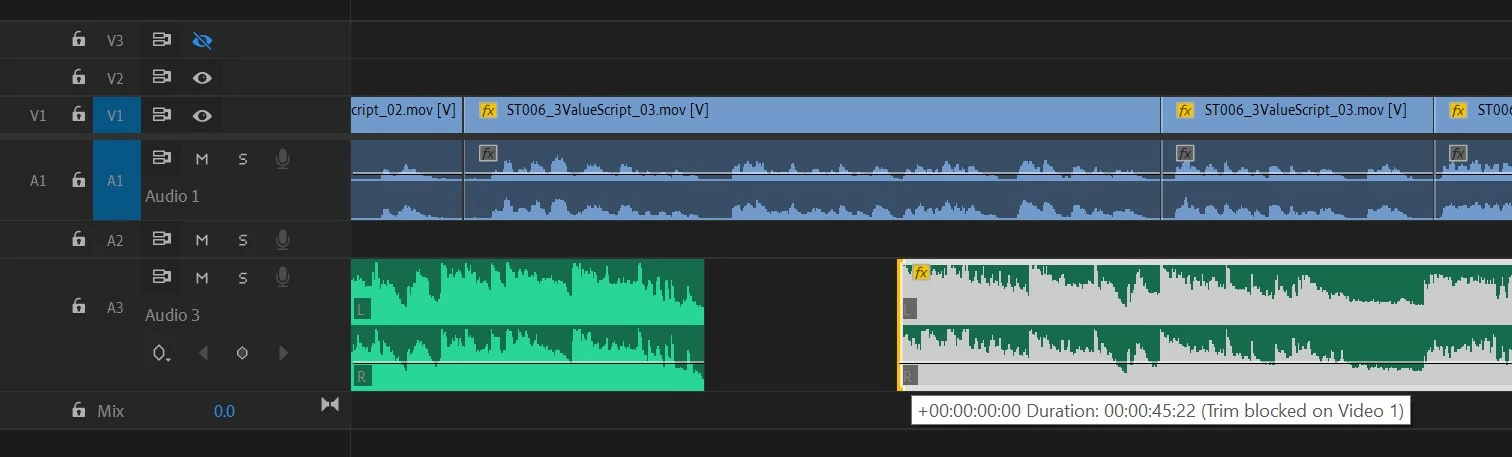
Task: Go to previous keyframe on A3
Action: tap(203, 353)
